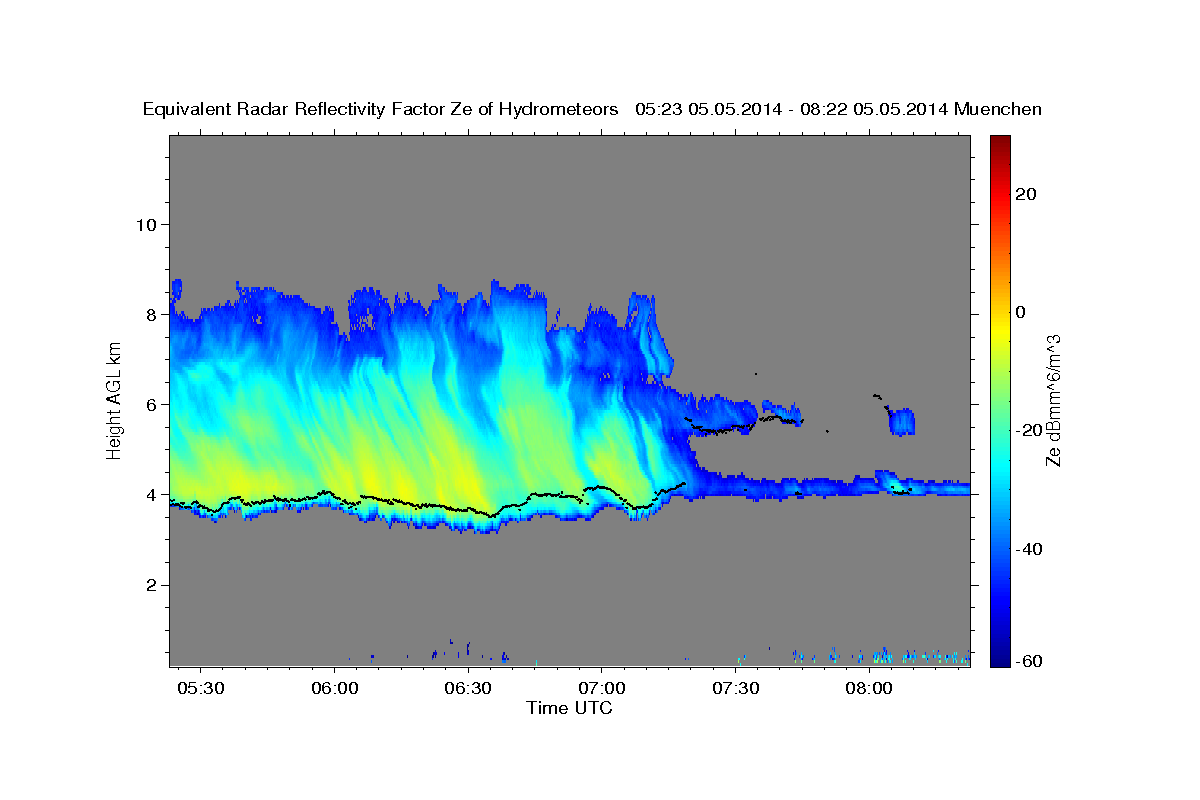Click the height tick label 8
The height and width of the screenshot is (800, 1200).
[x=151, y=314]
